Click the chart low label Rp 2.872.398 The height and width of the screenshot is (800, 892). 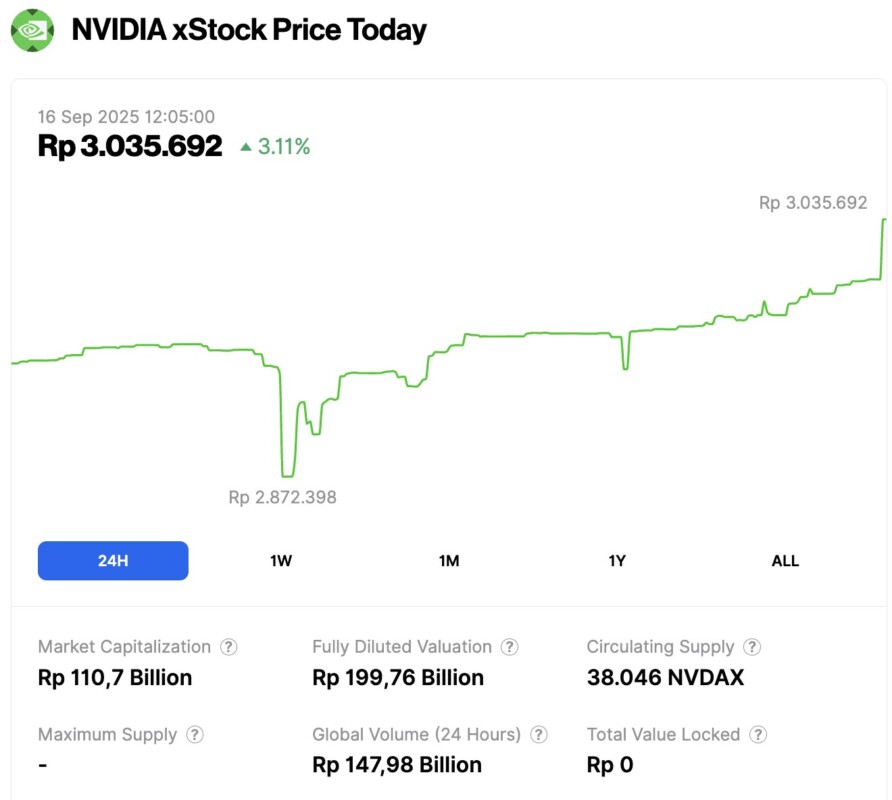pos(282,497)
